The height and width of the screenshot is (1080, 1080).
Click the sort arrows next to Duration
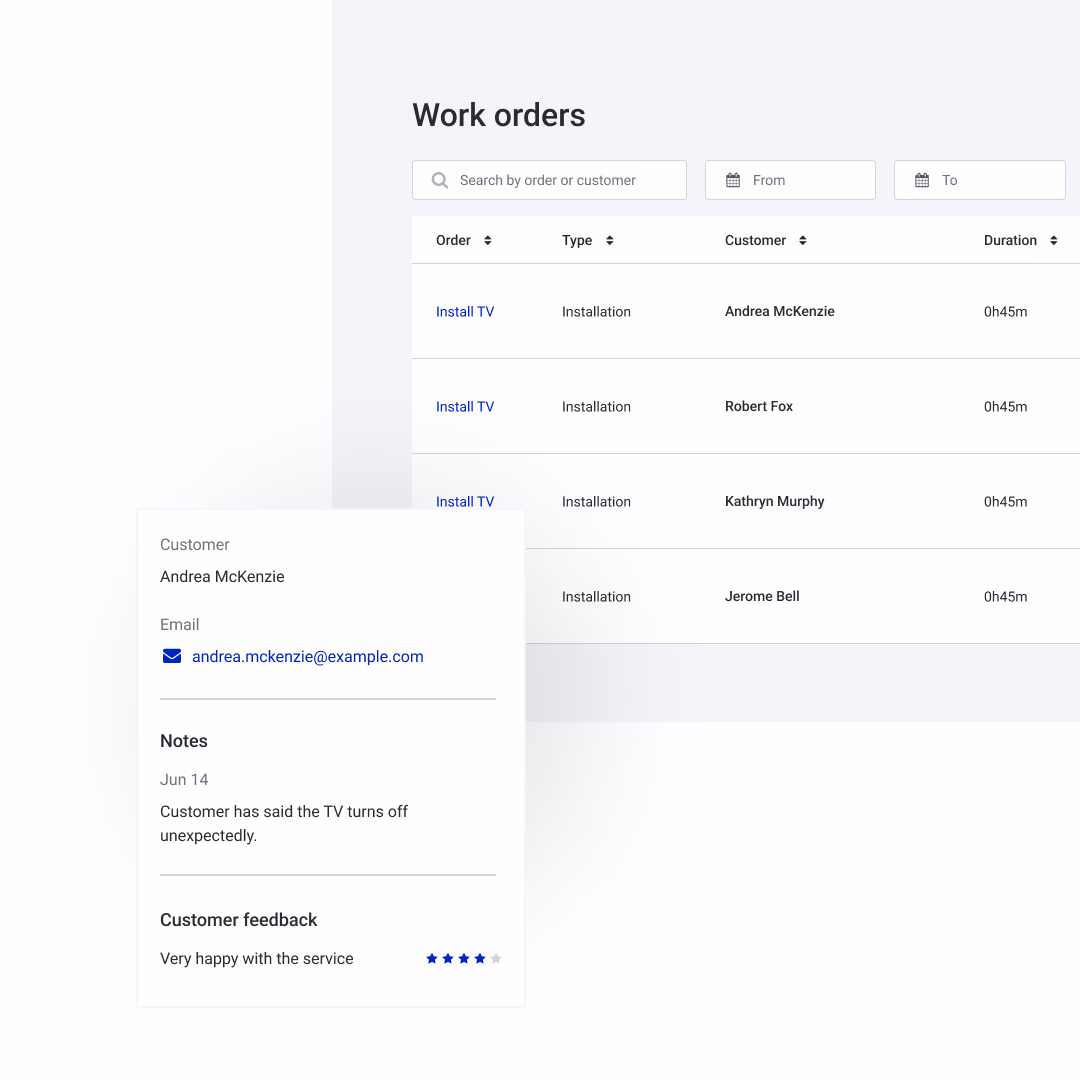[x=1054, y=240]
